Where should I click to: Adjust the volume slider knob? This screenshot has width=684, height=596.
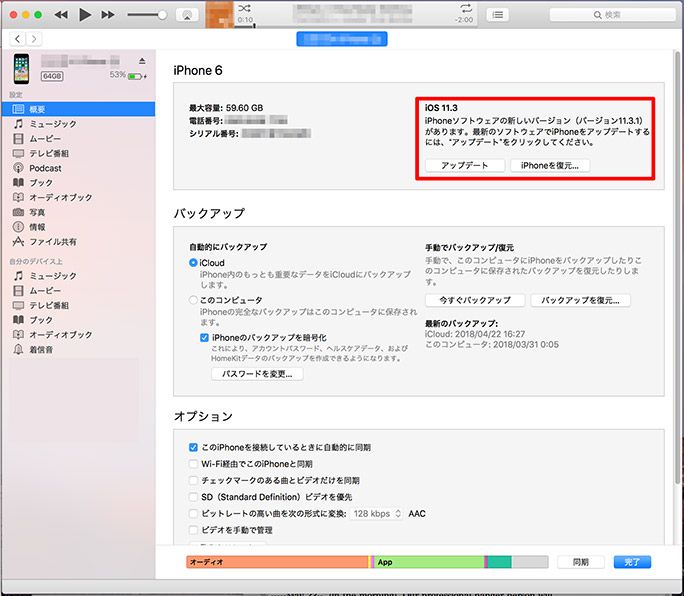tap(162, 15)
